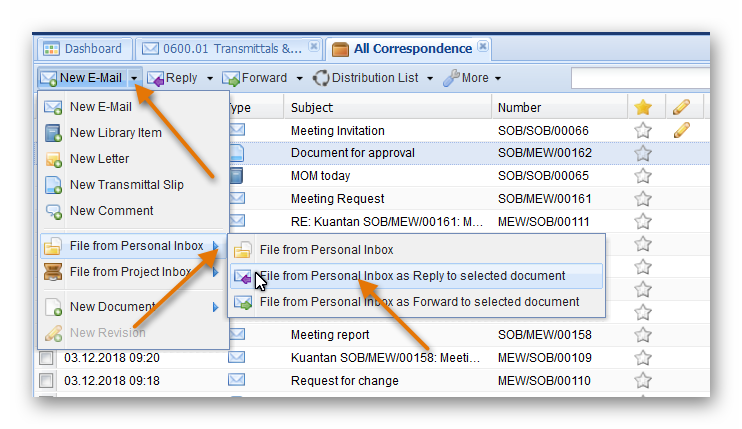
Task: Click the search input field in toolbar
Action: (x=638, y=78)
